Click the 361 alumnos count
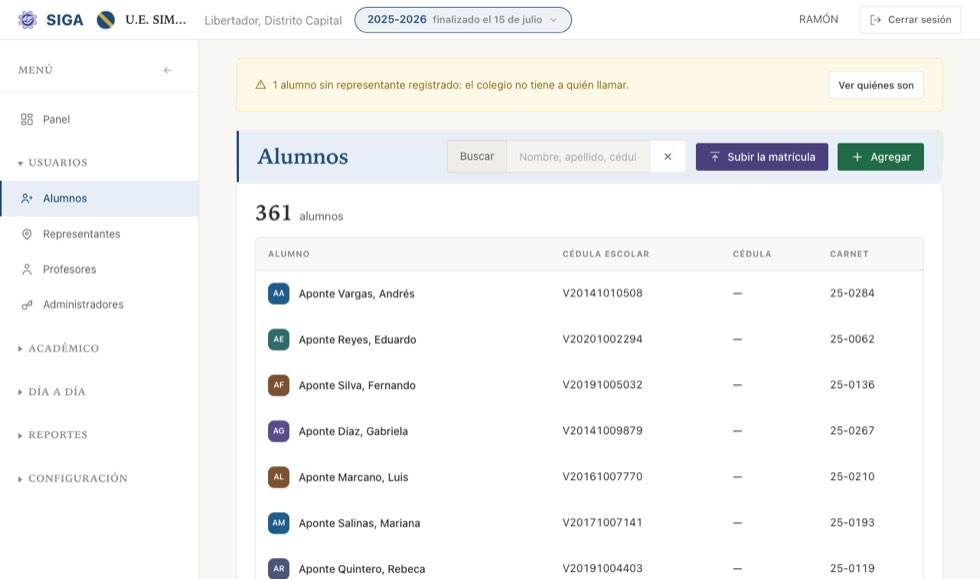This screenshot has width=980, height=579. (x=299, y=213)
